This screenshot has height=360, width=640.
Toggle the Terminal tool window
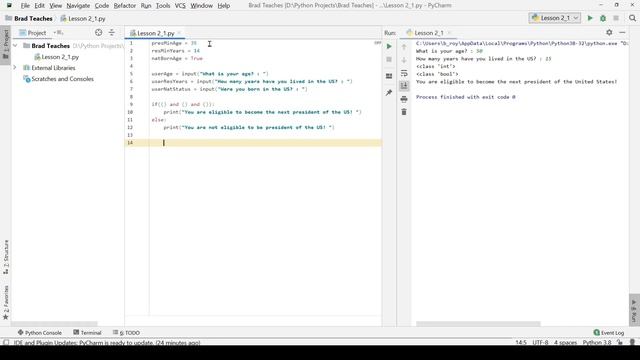(x=87, y=333)
